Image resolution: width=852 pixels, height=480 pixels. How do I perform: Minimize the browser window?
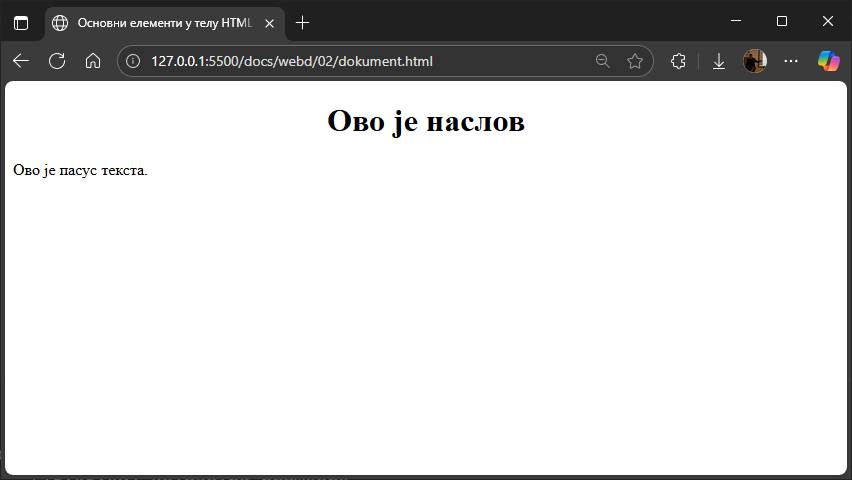[x=736, y=21]
